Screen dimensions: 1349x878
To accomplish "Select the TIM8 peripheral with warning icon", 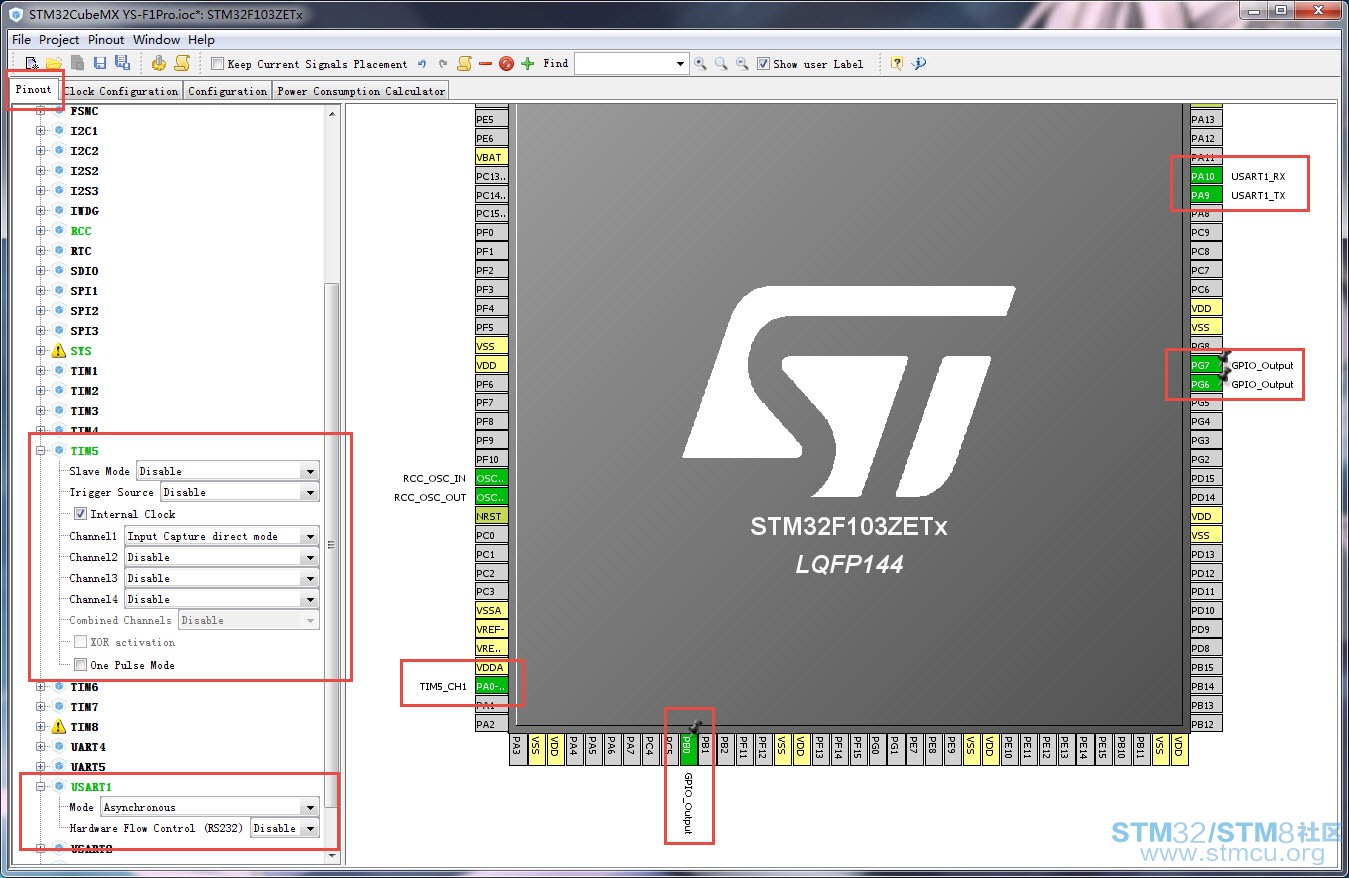I will pyautogui.click(x=84, y=727).
